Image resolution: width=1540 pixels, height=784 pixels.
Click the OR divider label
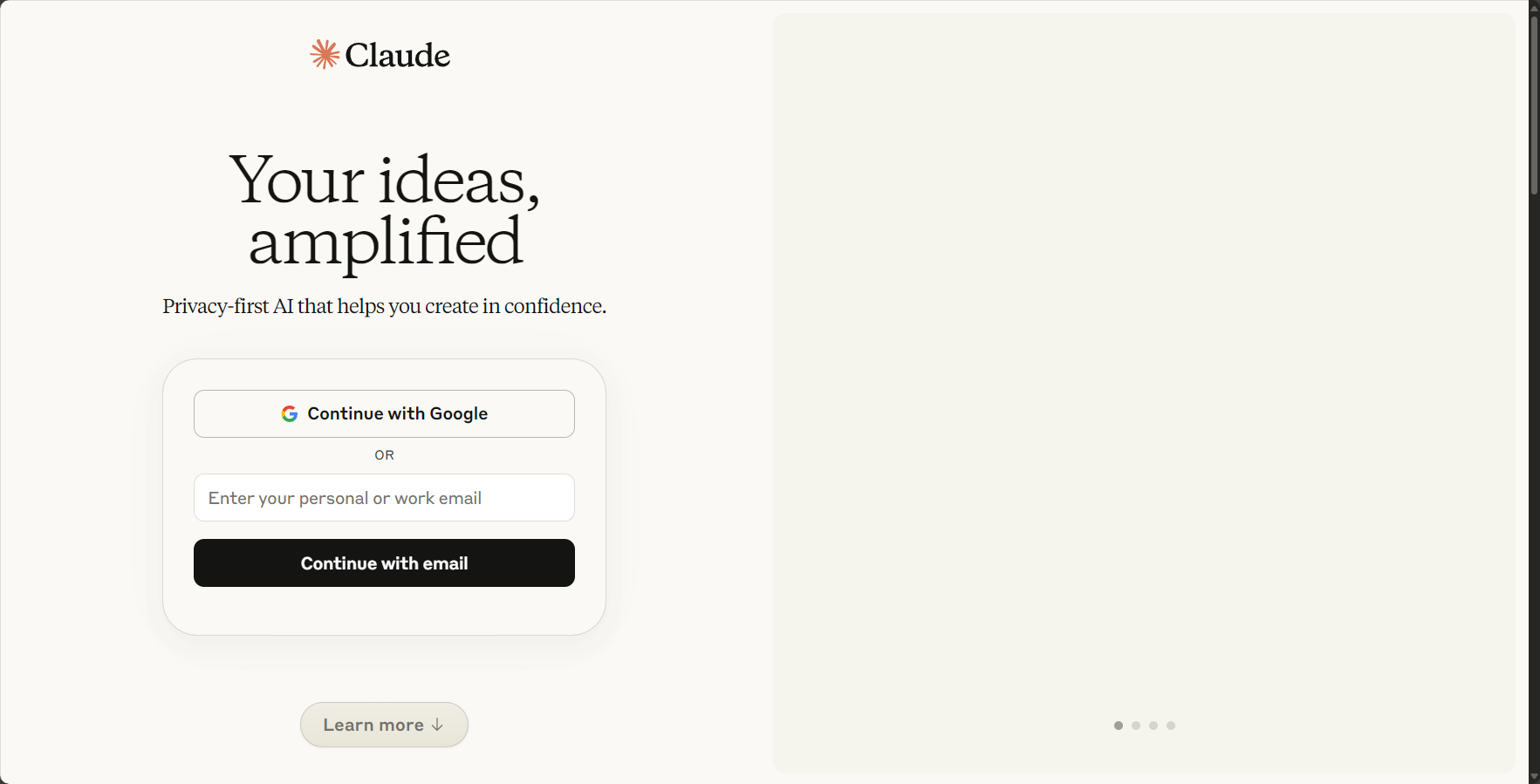385,455
